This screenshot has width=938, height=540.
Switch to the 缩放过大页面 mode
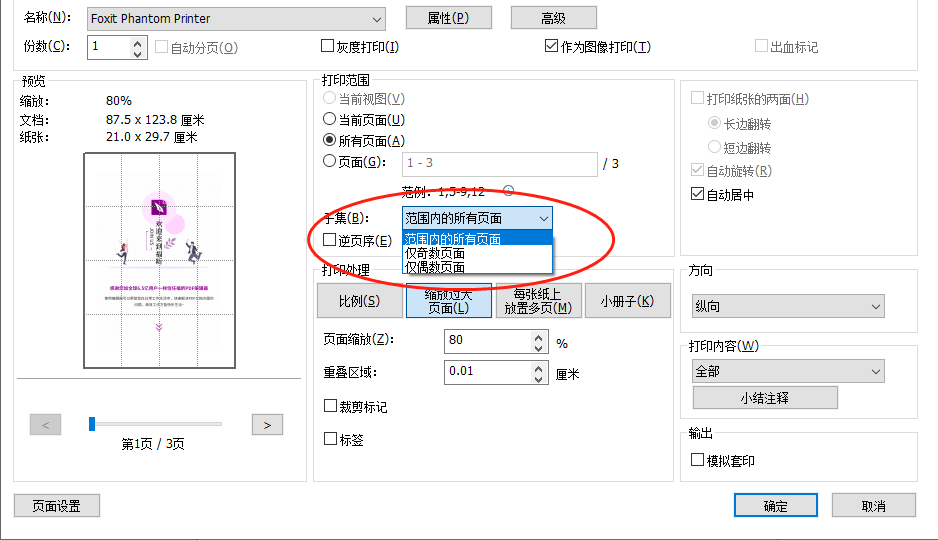[x=449, y=301]
